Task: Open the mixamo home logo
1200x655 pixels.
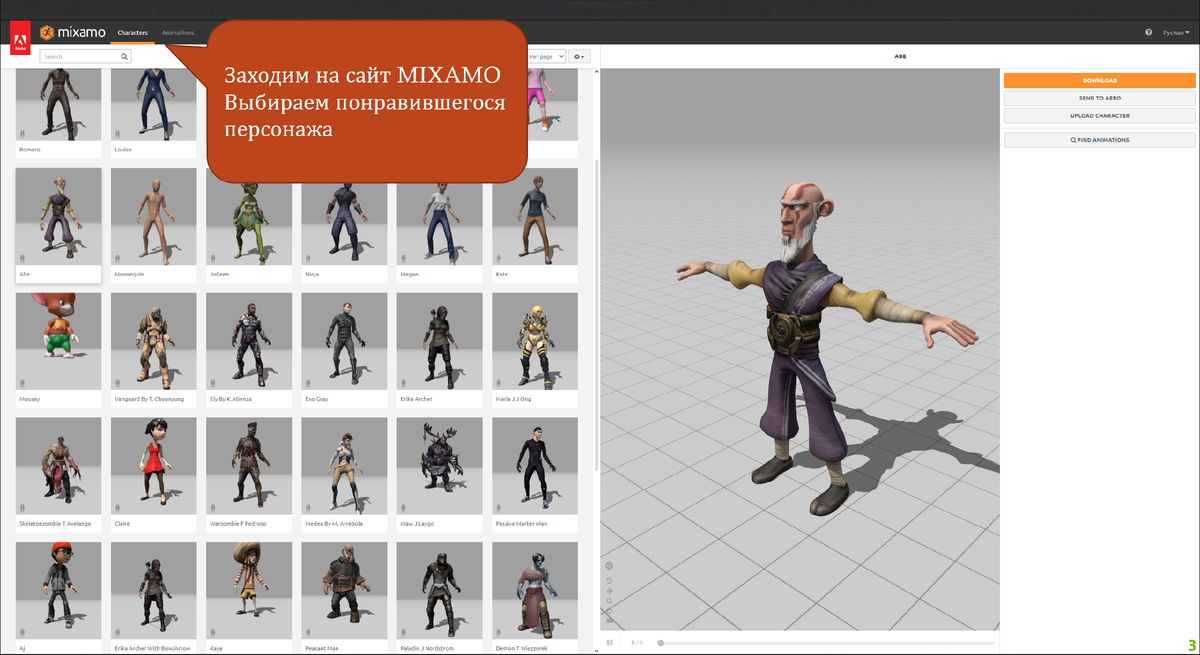Action: pyautogui.click(x=73, y=33)
